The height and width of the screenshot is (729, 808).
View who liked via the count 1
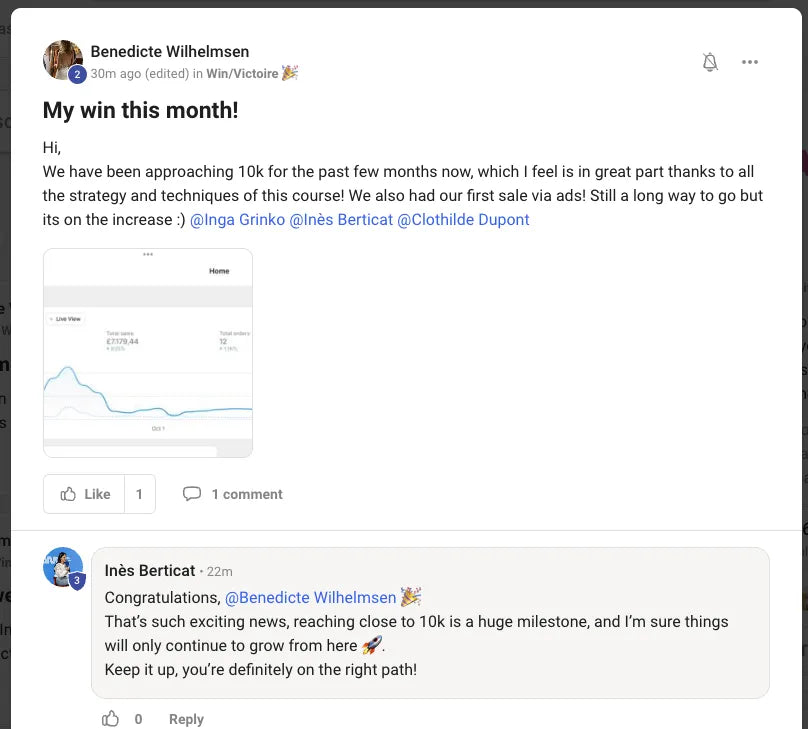click(139, 494)
